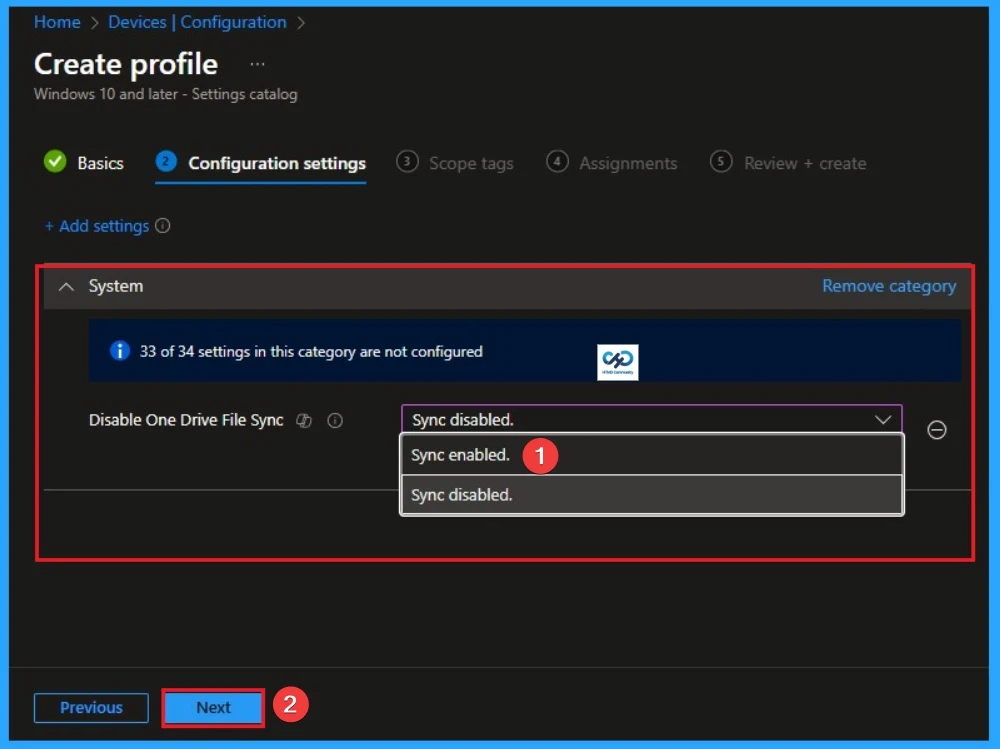1000x749 pixels.
Task: Click the copy icon next to Disable One Drive File Sync
Action: [x=303, y=421]
